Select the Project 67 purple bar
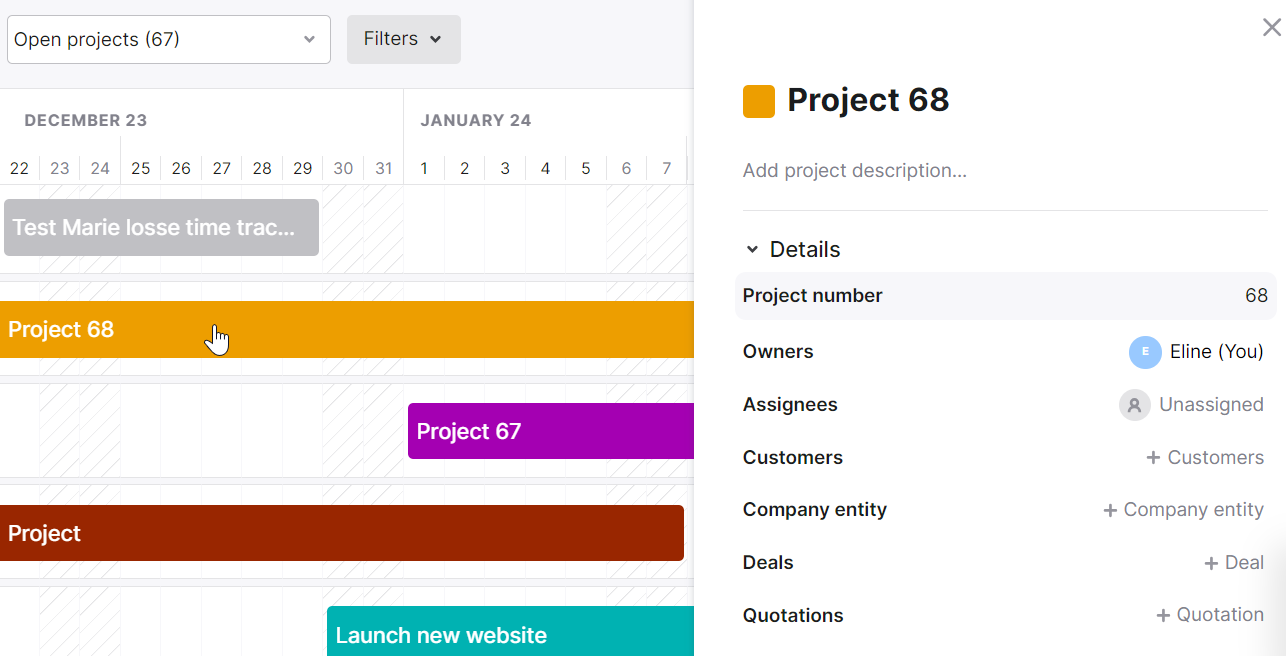Viewport: 1286px width, 656px height. (550, 431)
